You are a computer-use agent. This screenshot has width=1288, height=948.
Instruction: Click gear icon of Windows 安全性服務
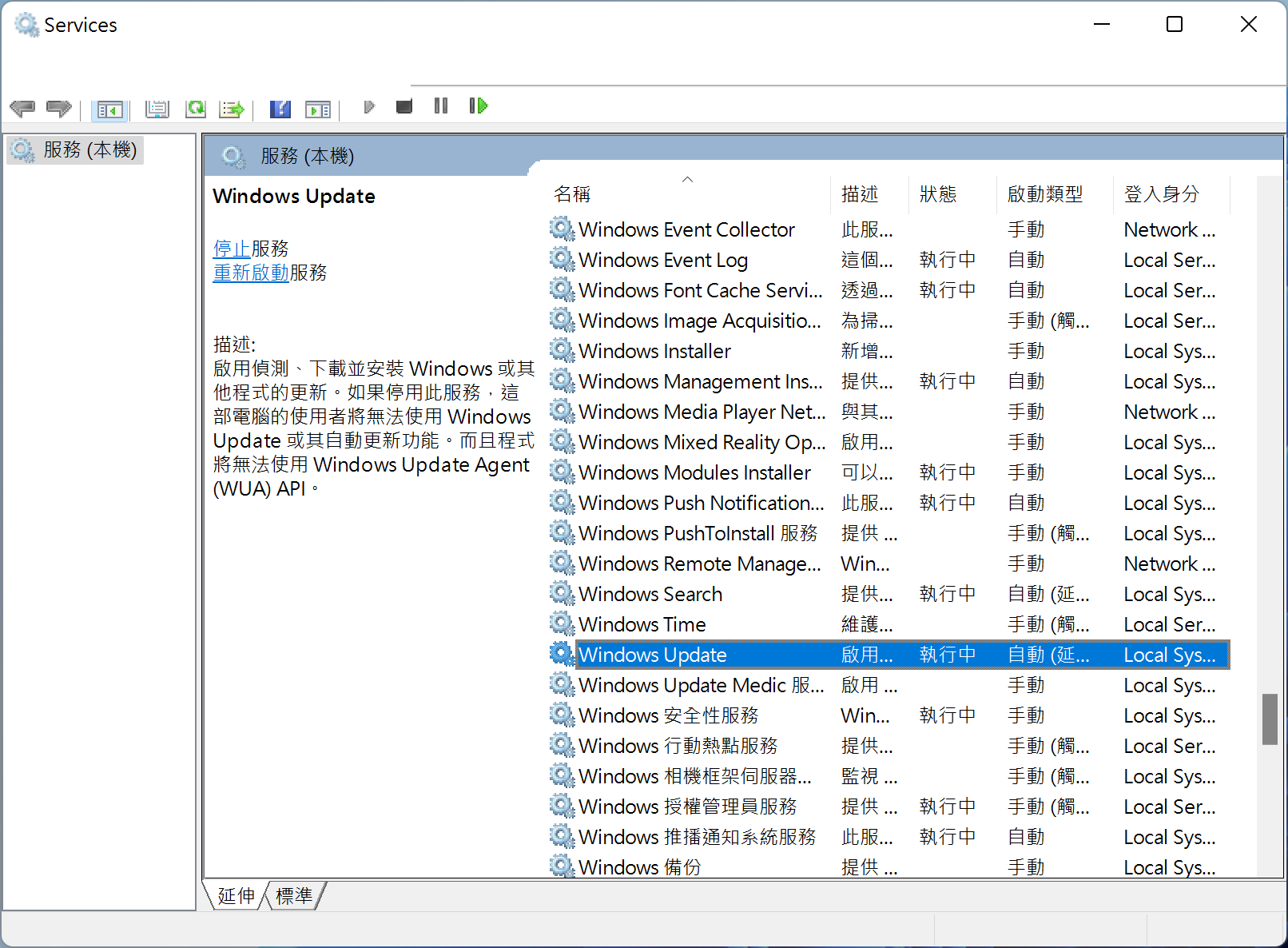pyautogui.click(x=563, y=715)
